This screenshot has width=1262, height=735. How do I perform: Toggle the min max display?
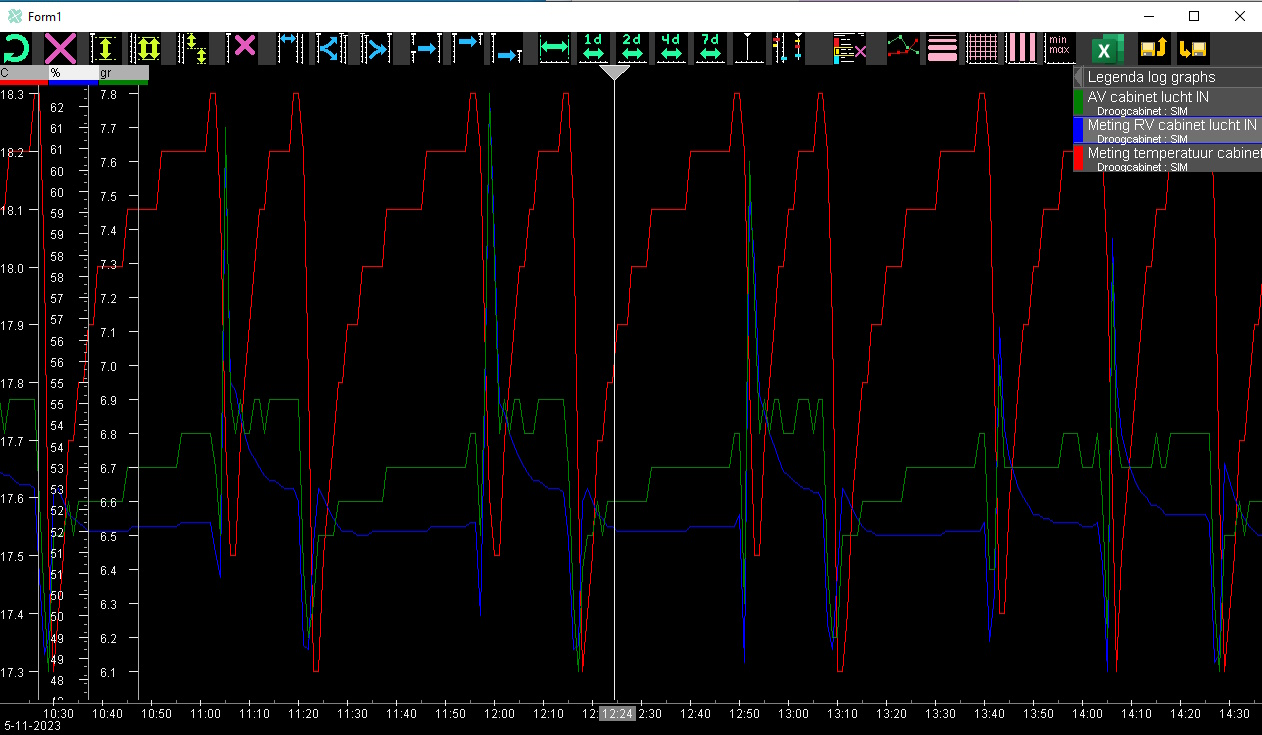click(1059, 48)
